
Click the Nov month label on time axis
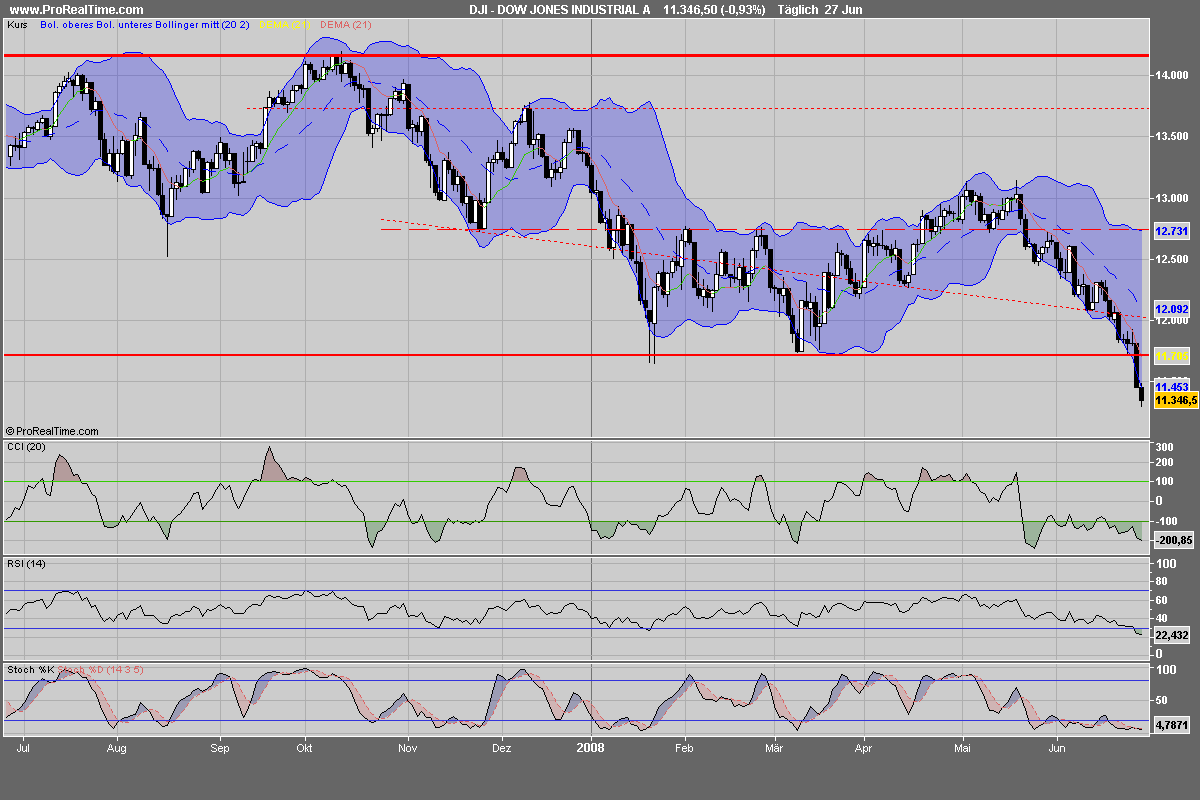tap(407, 746)
